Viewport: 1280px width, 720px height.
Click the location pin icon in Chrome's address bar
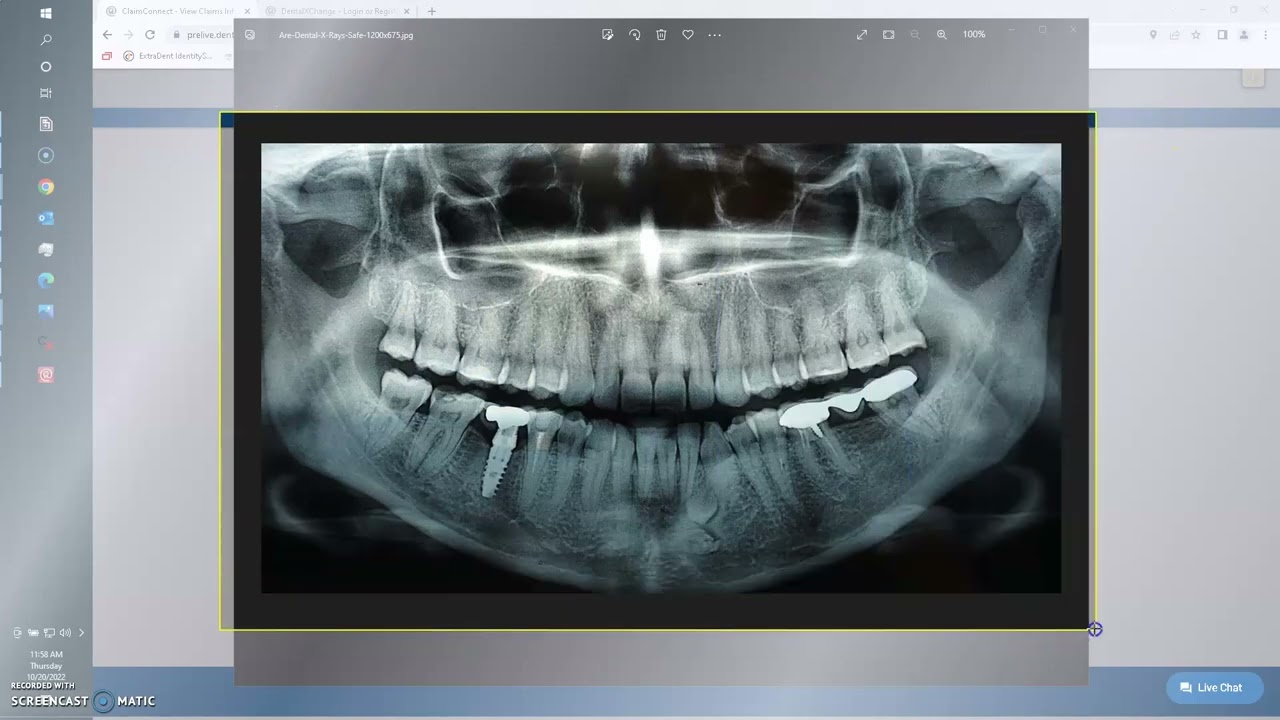[1153, 34]
